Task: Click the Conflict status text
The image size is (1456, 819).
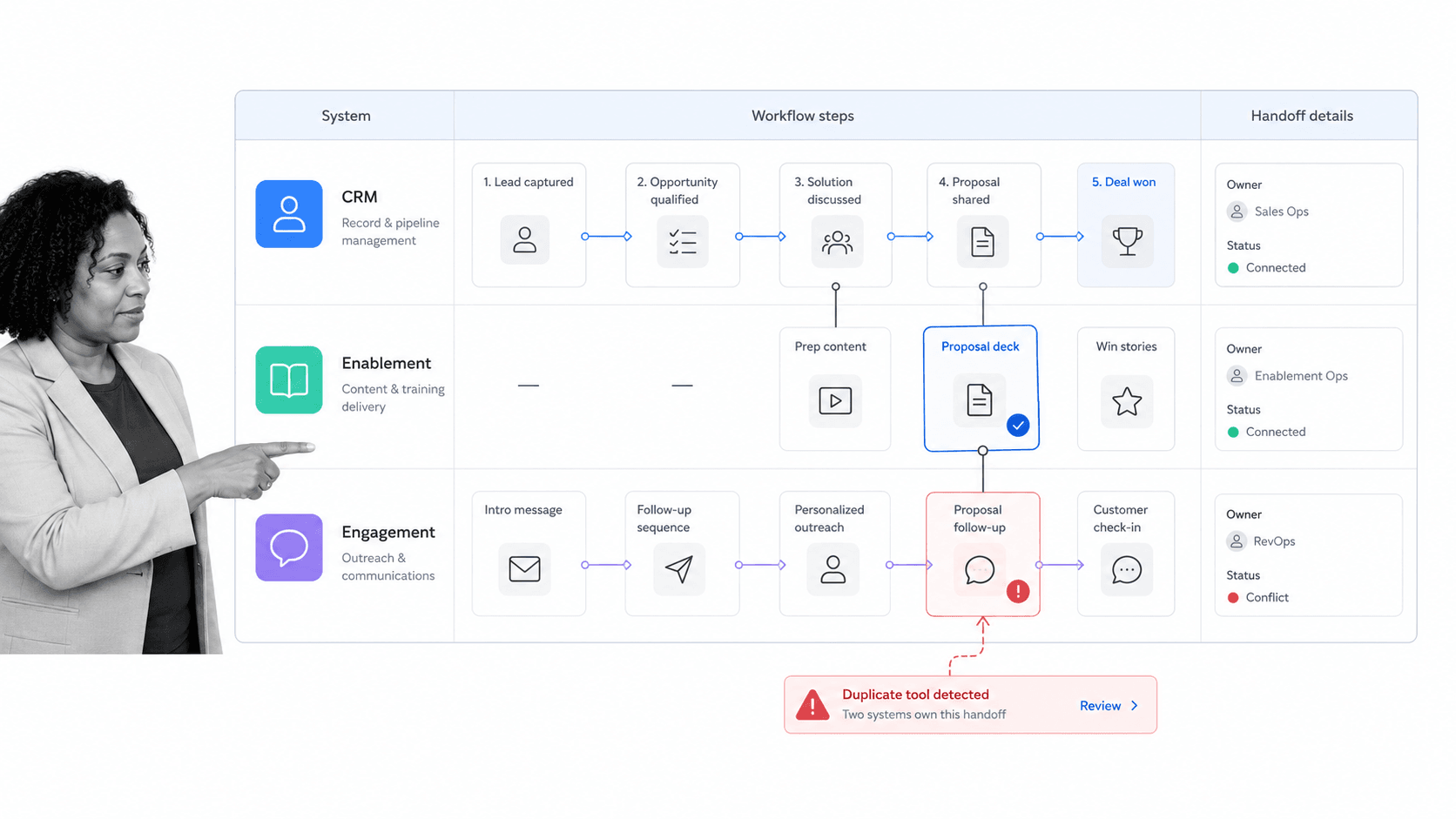Action: 1267,598
